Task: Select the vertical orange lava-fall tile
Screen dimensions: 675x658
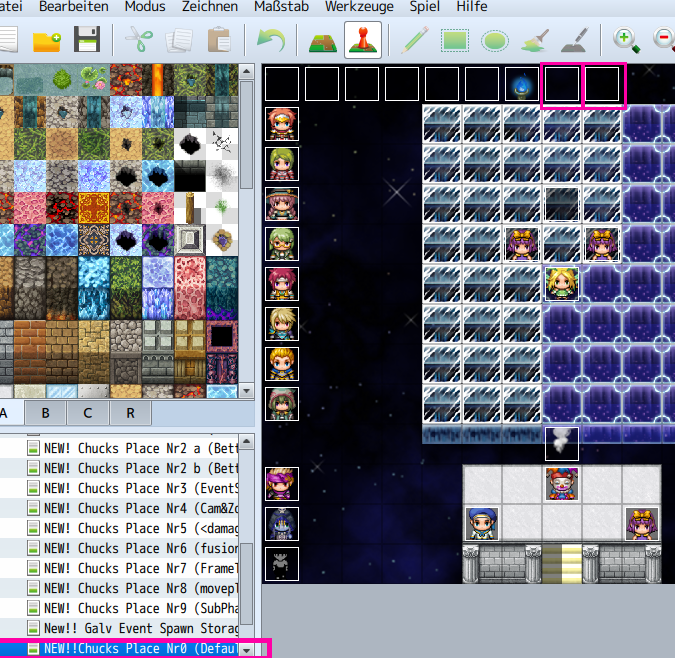Action: pos(158,80)
